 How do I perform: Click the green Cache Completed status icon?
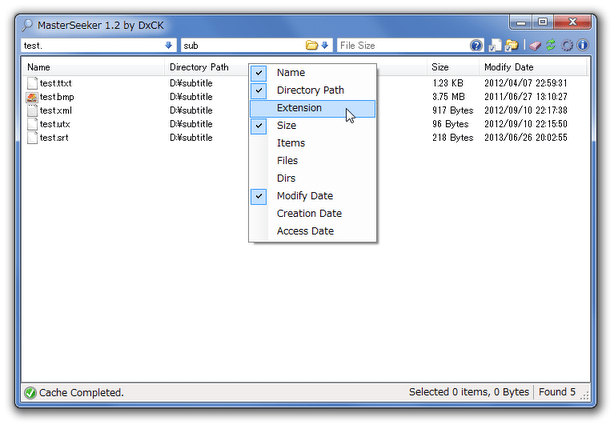[x=30, y=392]
